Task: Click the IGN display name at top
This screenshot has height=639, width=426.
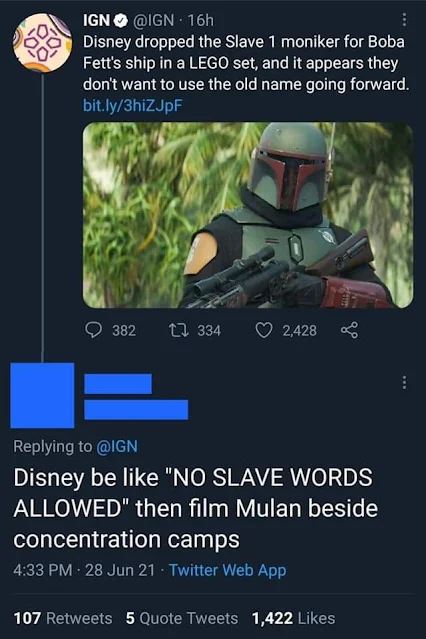Action: 97,20
